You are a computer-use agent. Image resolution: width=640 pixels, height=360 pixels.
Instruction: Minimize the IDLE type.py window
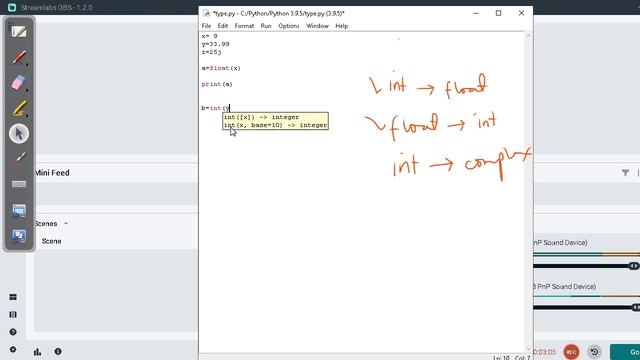476,13
